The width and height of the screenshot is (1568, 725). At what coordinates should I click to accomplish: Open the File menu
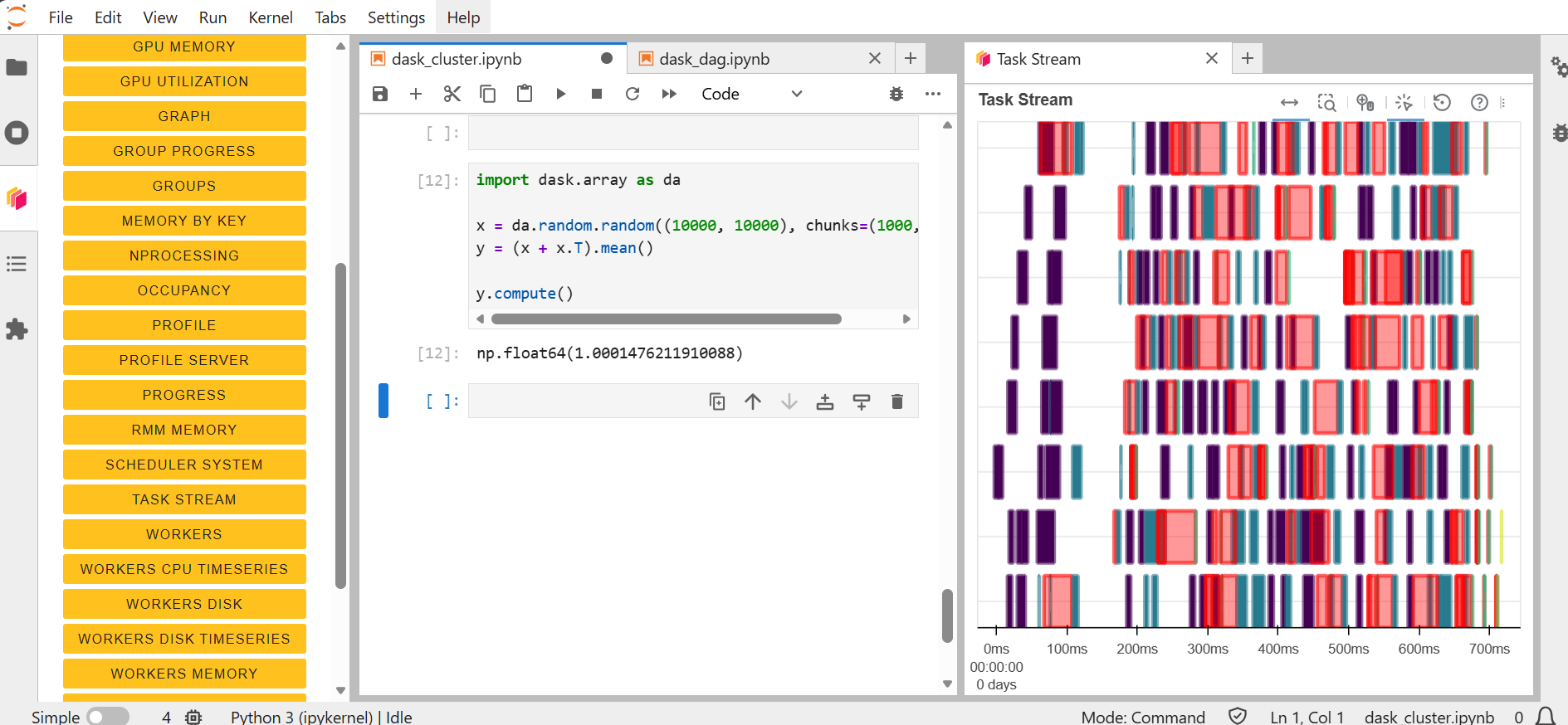click(x=61, y=17)
